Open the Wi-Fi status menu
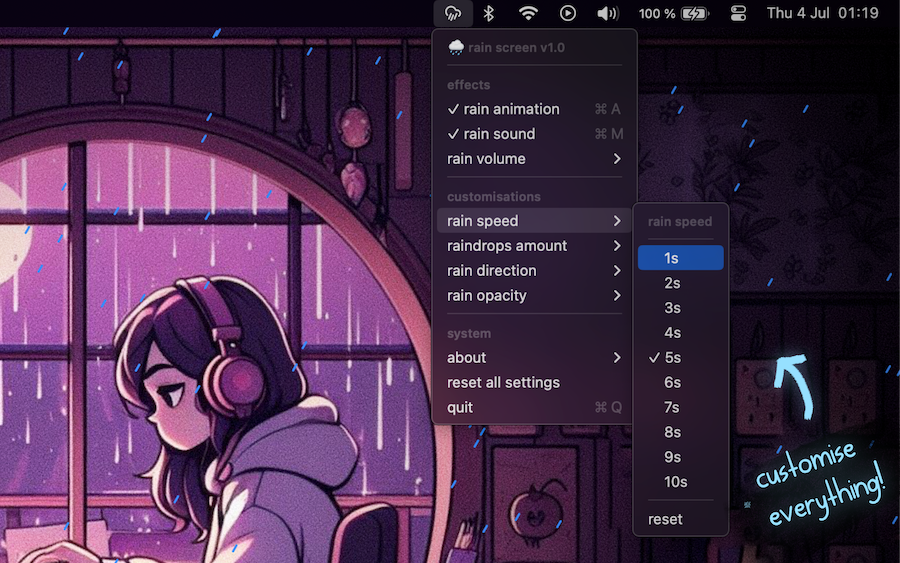 (528, 13)
